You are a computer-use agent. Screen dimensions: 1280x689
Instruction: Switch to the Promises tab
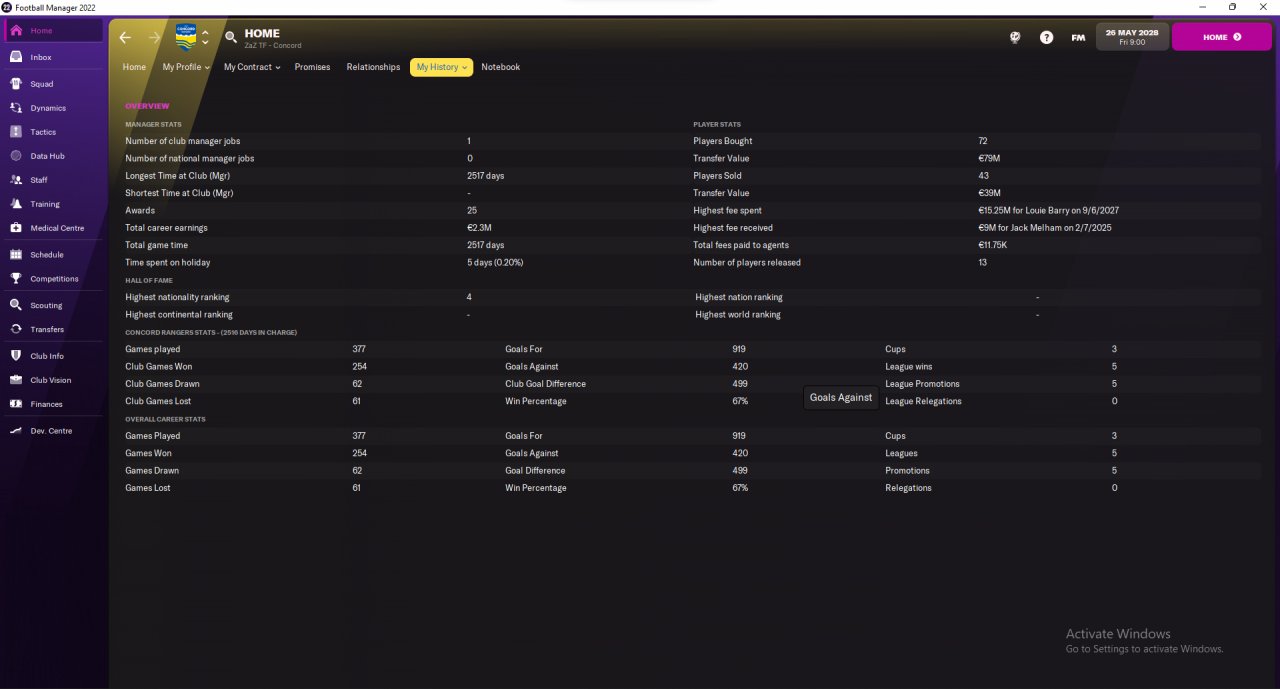[x=312, y=67]
